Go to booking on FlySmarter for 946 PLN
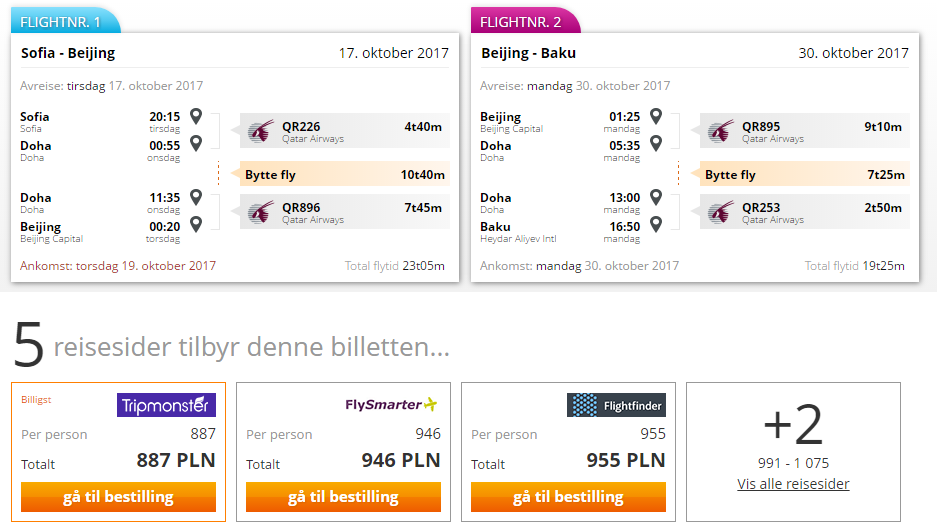Screen dimensions: 937x527 (x=344, y=497)
